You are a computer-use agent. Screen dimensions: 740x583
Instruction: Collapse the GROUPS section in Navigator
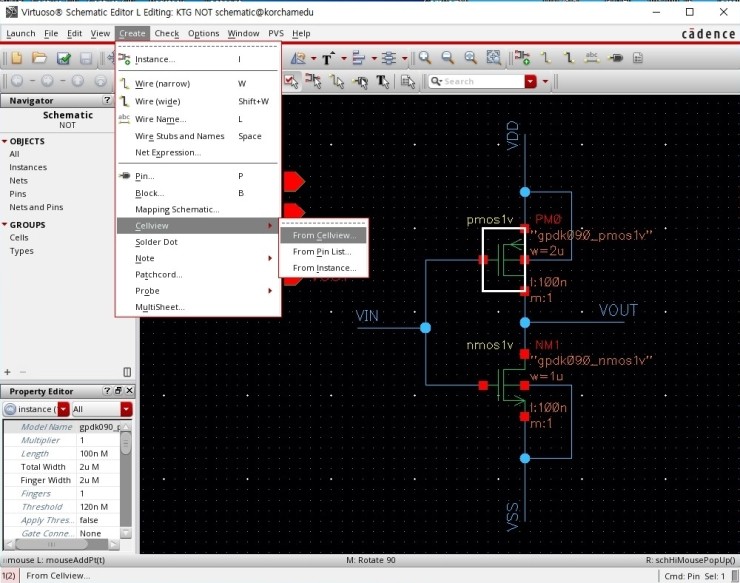pyautogui.click(x=4, y=225)
